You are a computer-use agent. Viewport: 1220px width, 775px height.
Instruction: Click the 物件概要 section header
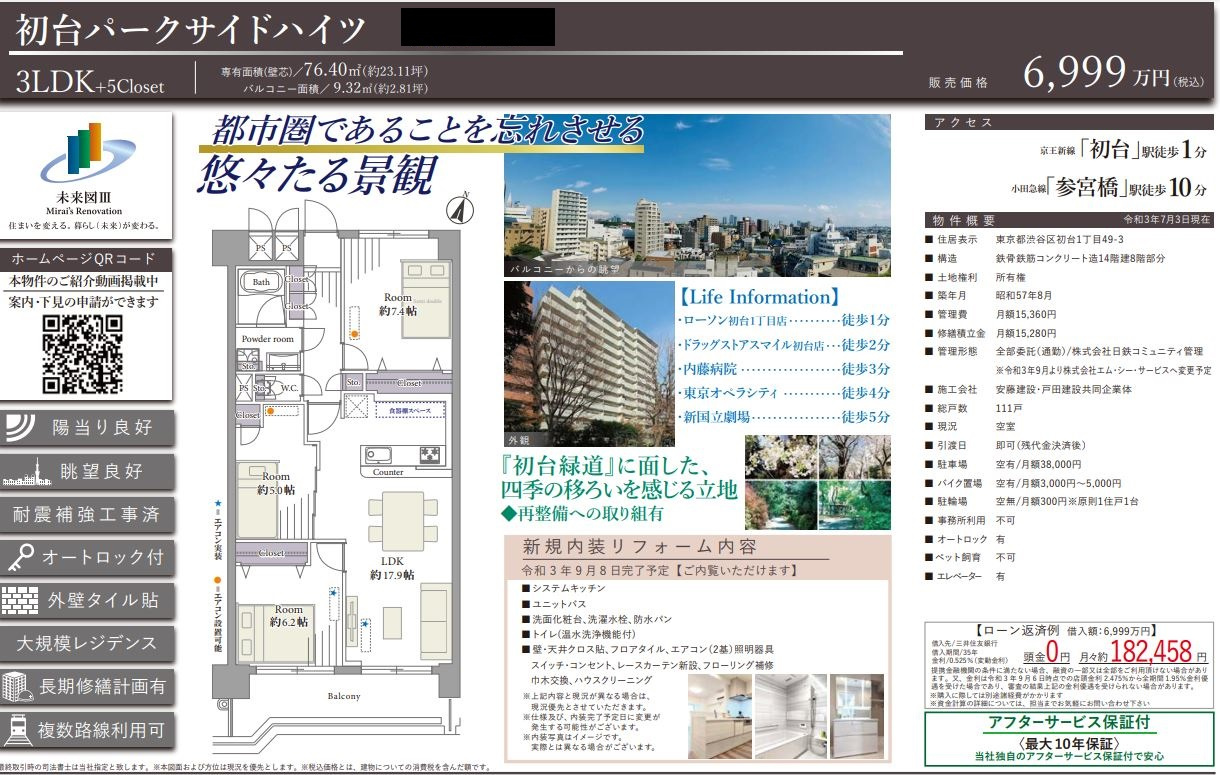click(1068, 219)
